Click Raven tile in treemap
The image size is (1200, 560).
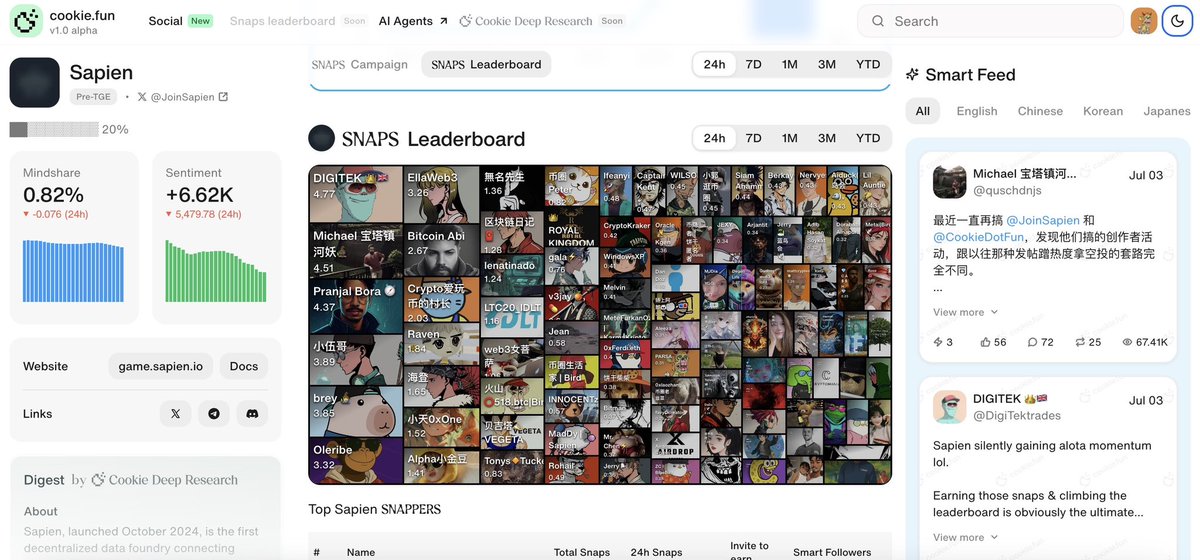pyautogui.click(x=442, y=342)
